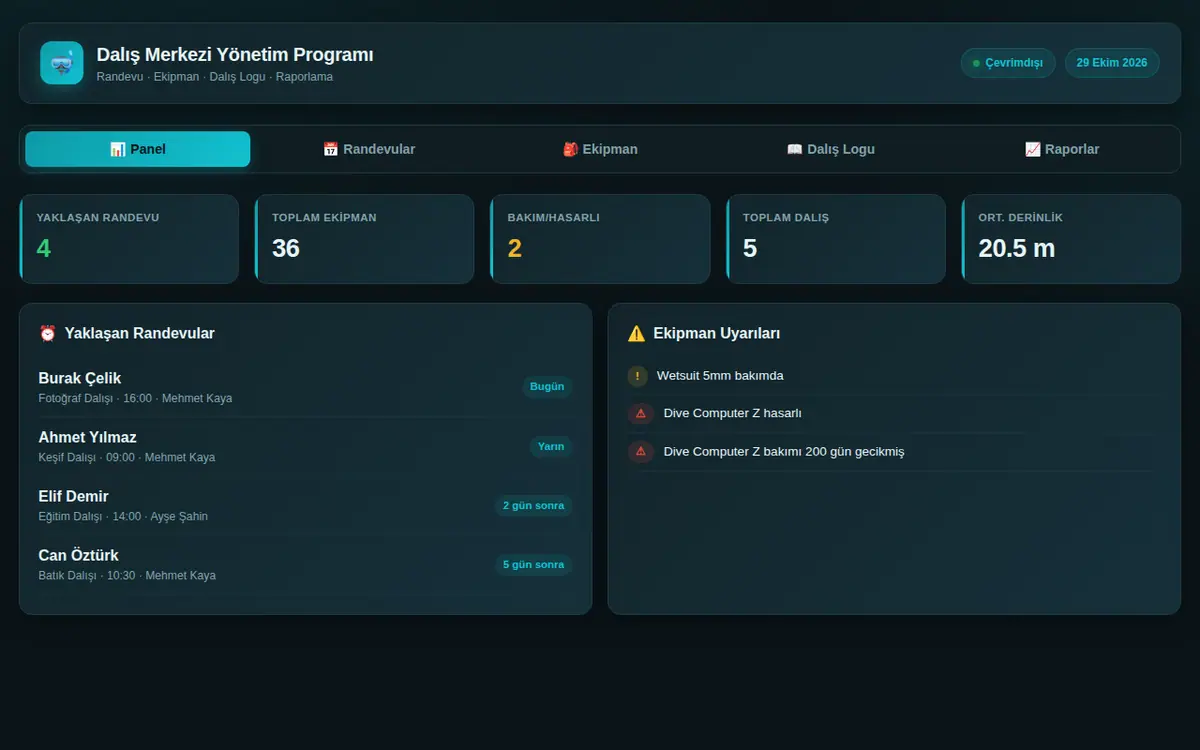Screen dimensions: 1200x750
Task: Click 'Dive Computer Z hasarlı' alert text
Action: click(x=733, y=413)
